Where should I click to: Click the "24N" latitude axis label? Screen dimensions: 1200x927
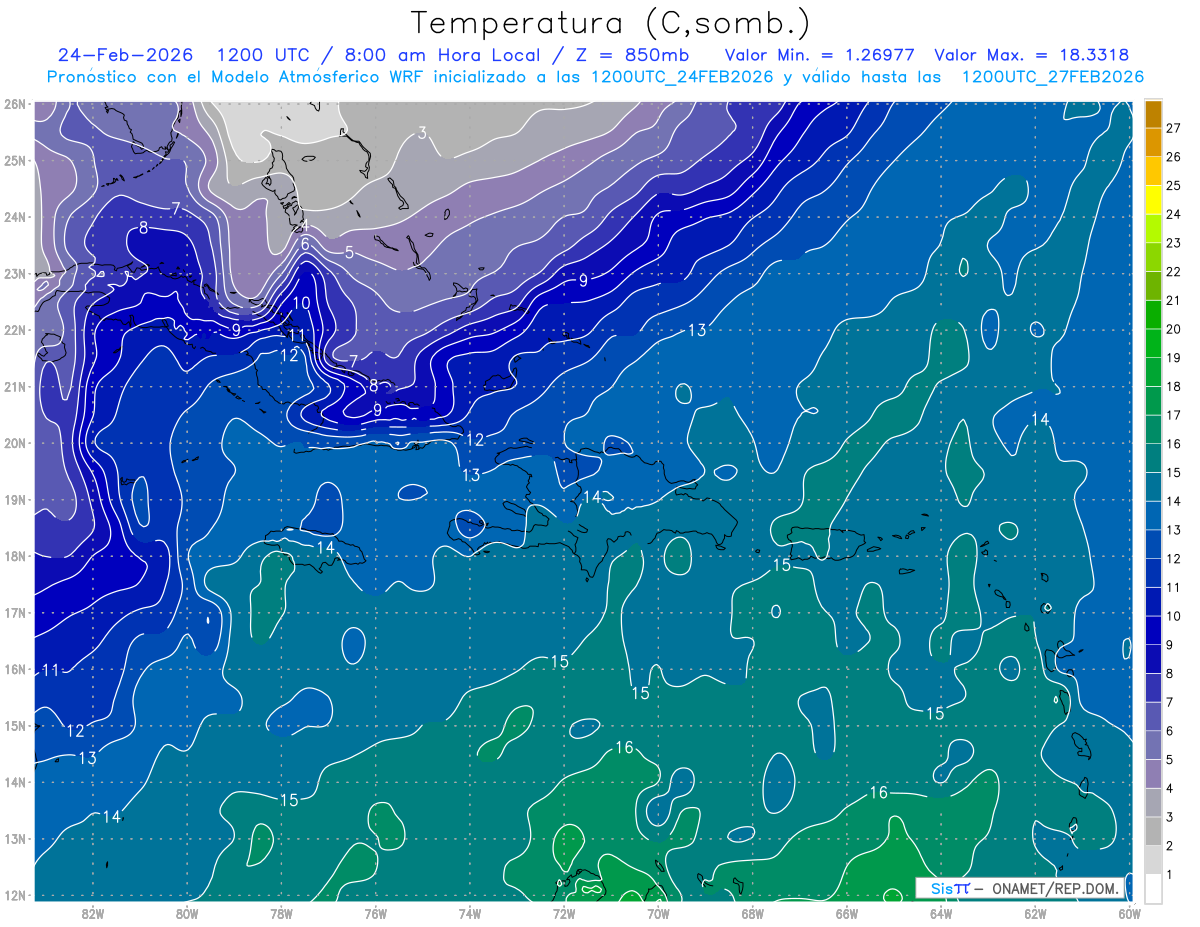[14, 217]
